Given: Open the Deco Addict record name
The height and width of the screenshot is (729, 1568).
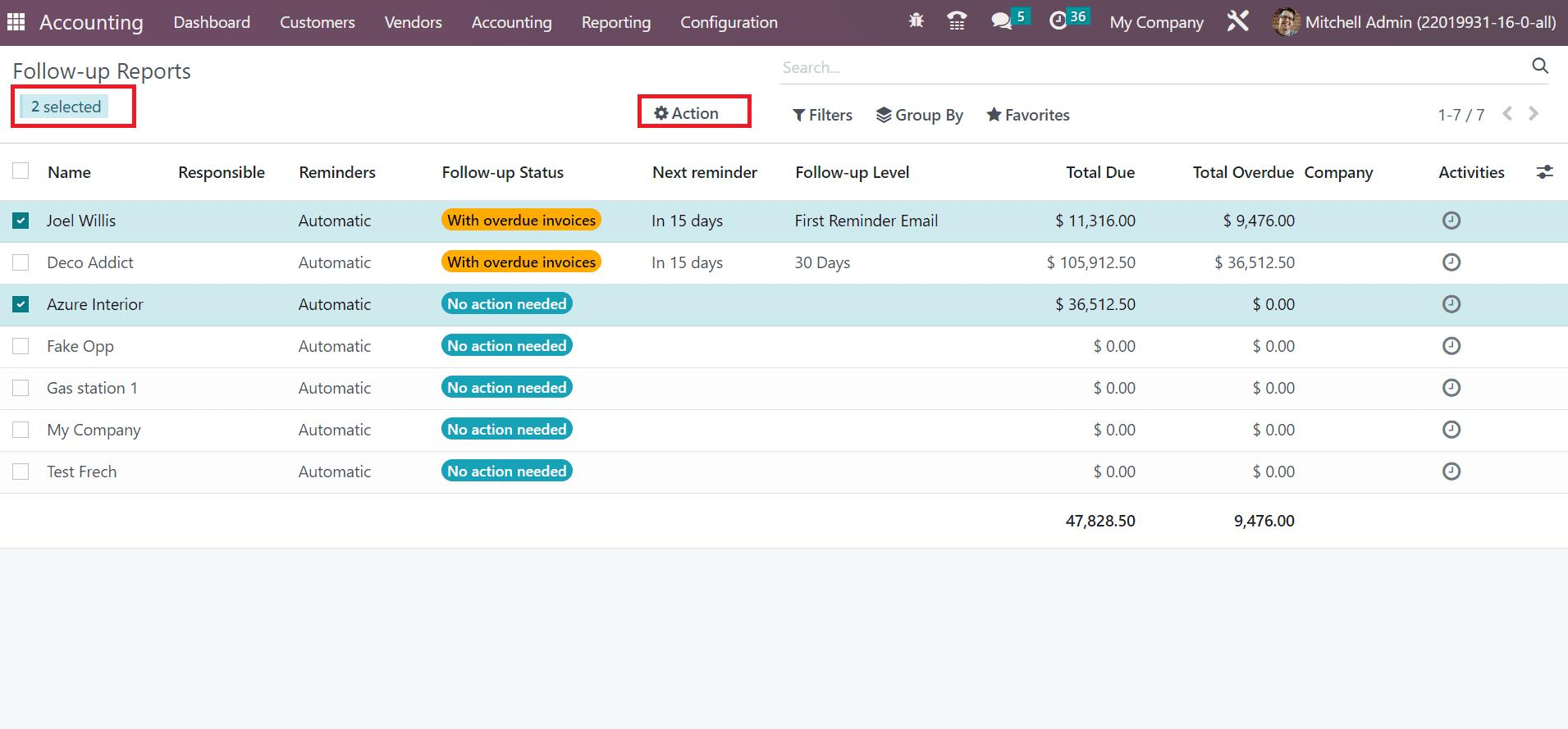Looking at the screenshot, I should coord(90,262).
